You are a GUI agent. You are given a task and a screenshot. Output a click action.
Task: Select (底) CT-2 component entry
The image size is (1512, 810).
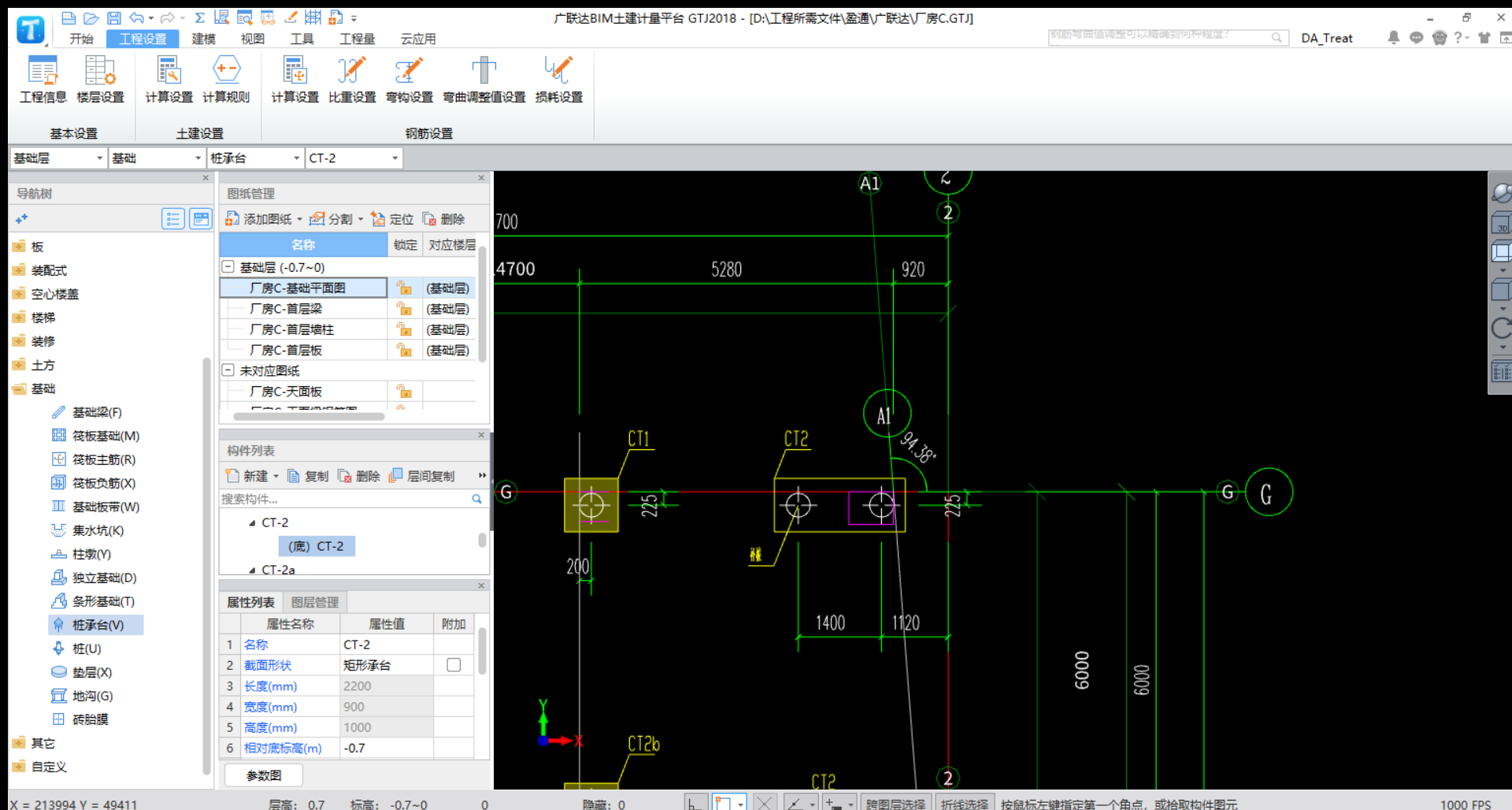point(316,546)
